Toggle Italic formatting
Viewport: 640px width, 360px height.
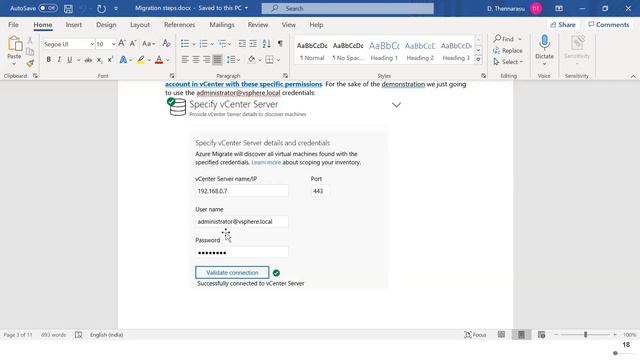pyautogui.click(x=59, y=60)
